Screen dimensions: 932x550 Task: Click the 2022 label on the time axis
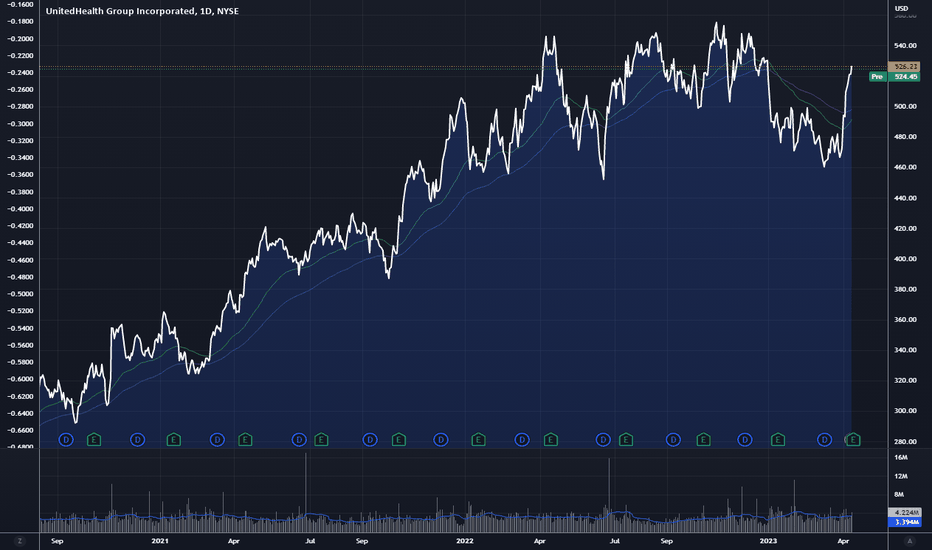(465, 541)
